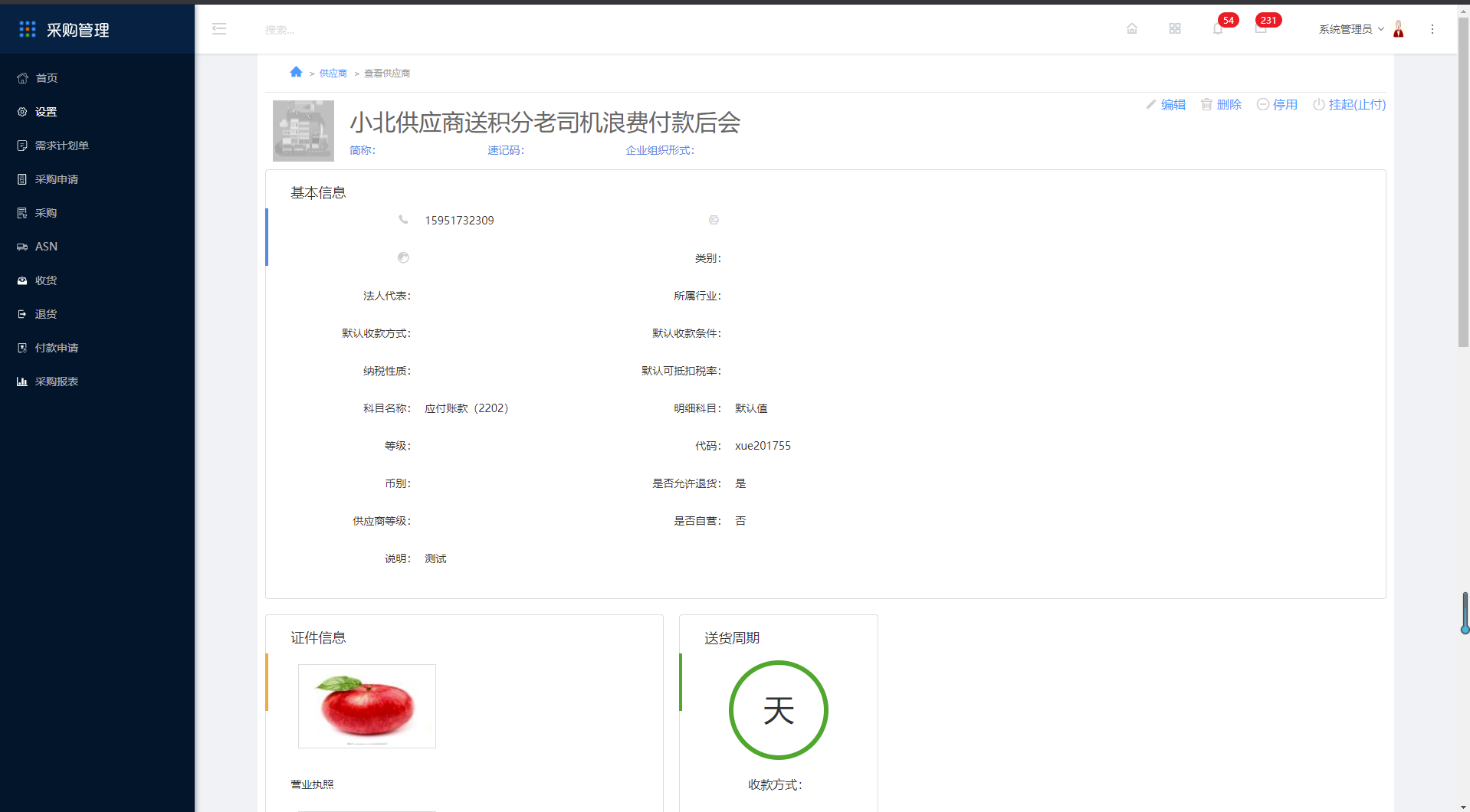Click the globe website icon in 基本信息

403,258
